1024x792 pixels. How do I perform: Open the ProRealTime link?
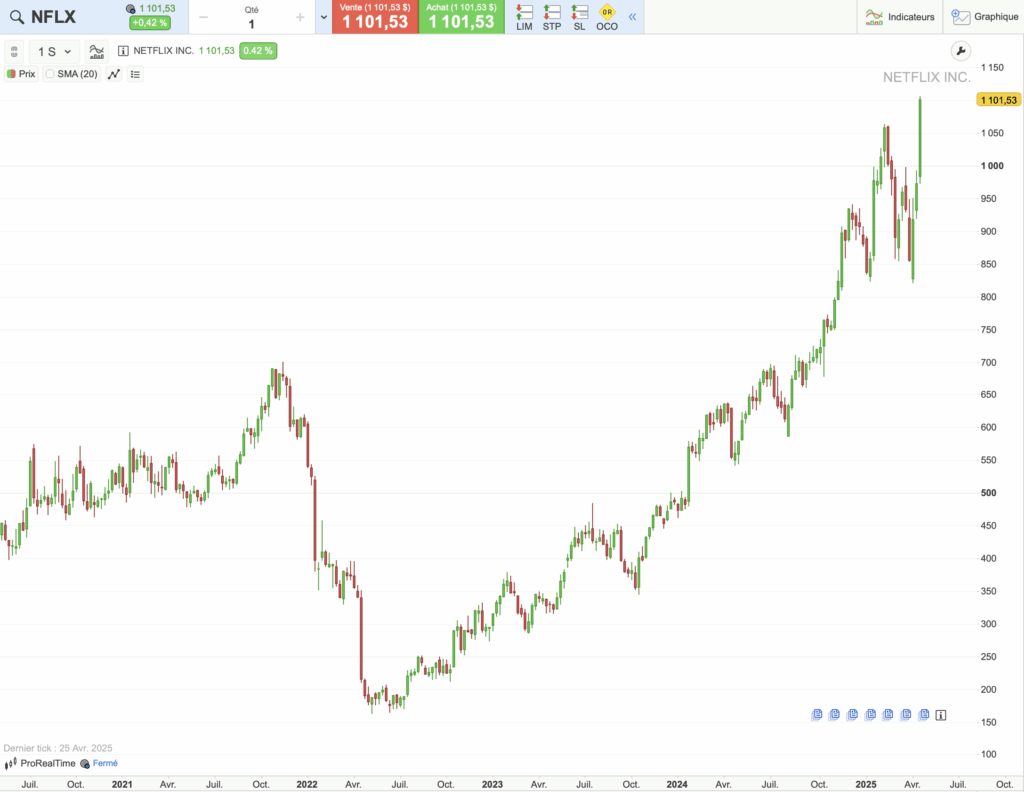(48, 763)
